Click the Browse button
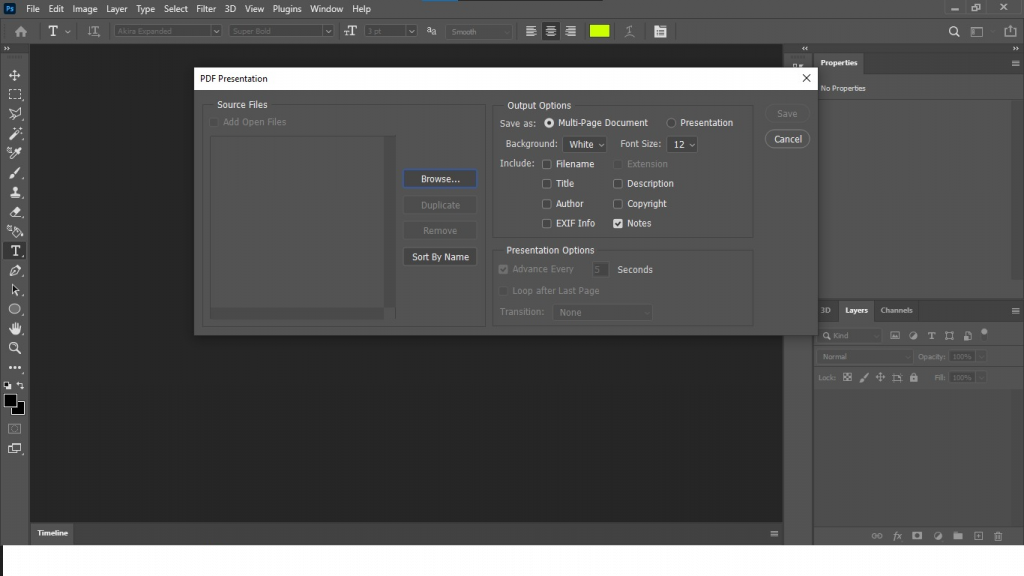This screenshot has width=1024, height=576. tap(439, 179)
